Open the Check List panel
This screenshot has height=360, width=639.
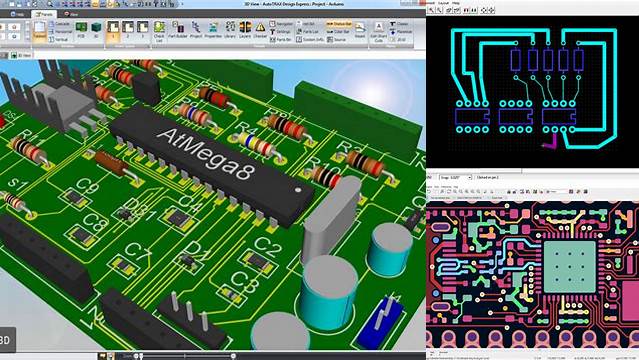[x=159, y=31]
